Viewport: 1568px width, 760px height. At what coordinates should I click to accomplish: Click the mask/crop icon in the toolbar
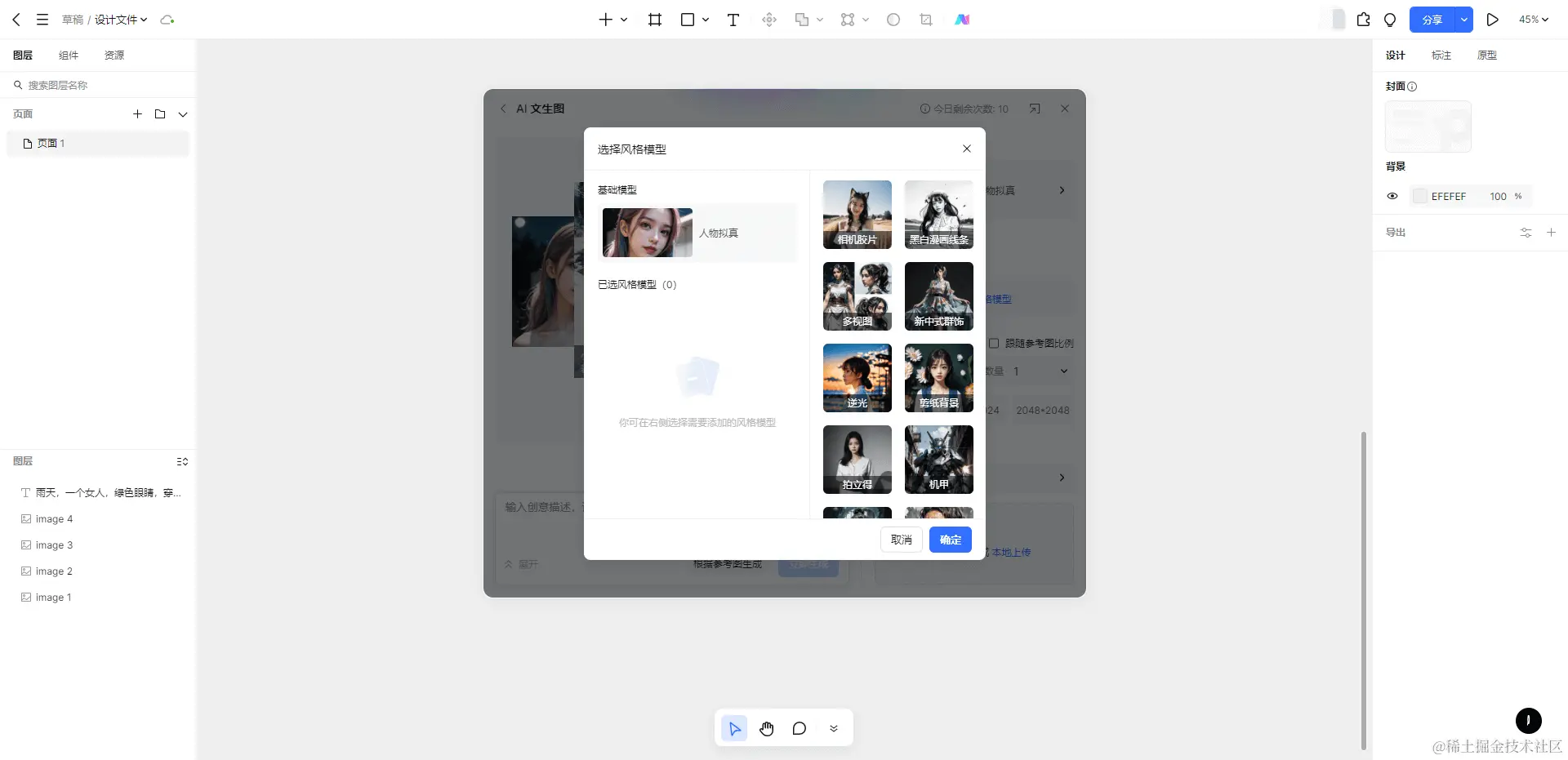click(925, 20)
